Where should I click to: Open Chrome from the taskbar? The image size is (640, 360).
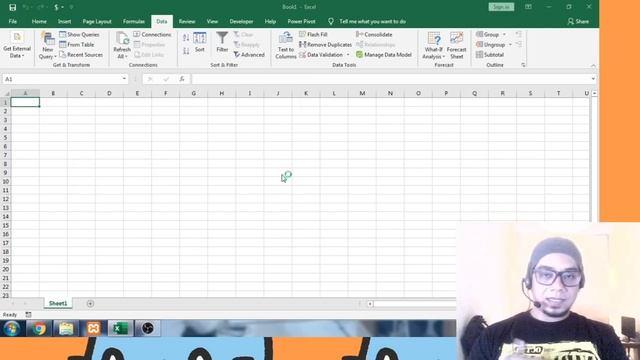[x=39, y=328]
